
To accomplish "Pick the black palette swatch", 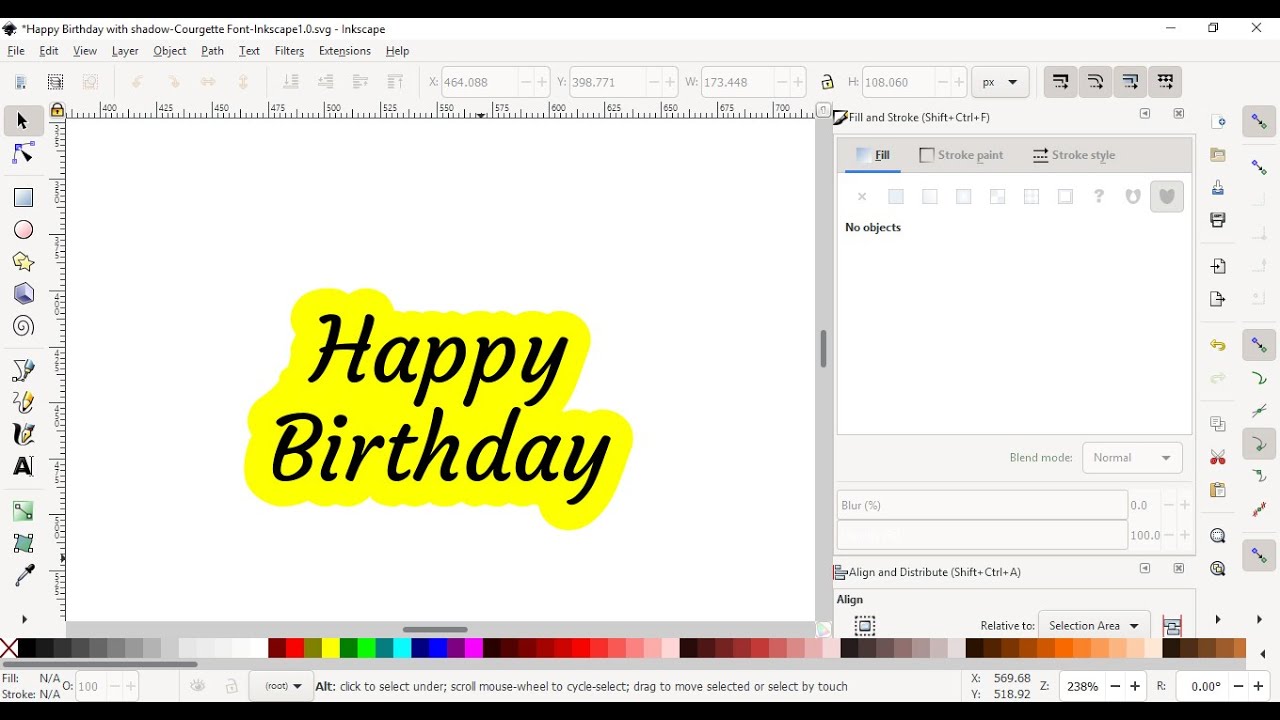I will 27,648.
